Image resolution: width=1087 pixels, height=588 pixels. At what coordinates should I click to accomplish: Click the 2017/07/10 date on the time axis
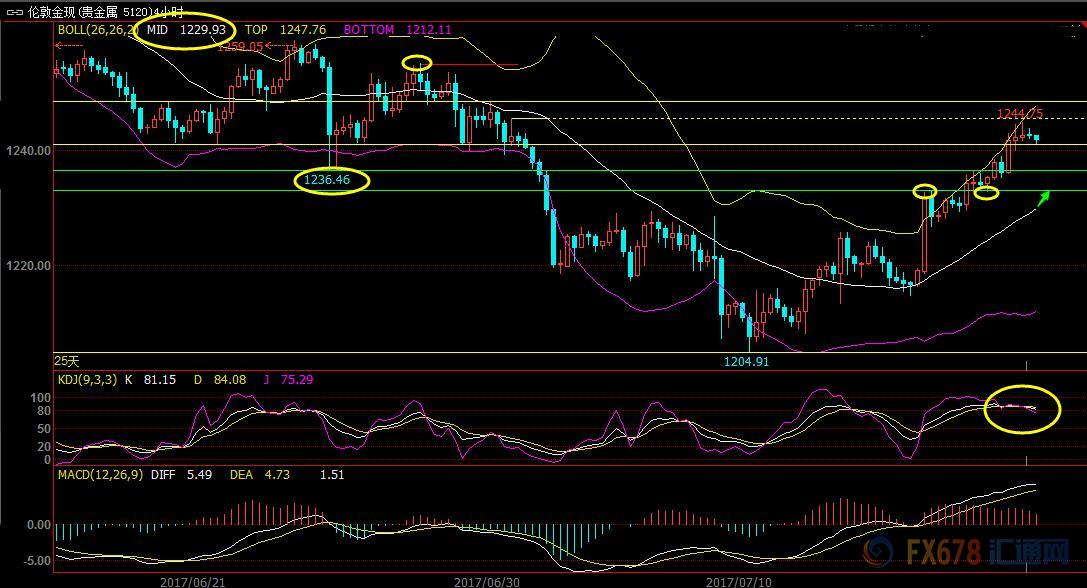coord(738,580)
